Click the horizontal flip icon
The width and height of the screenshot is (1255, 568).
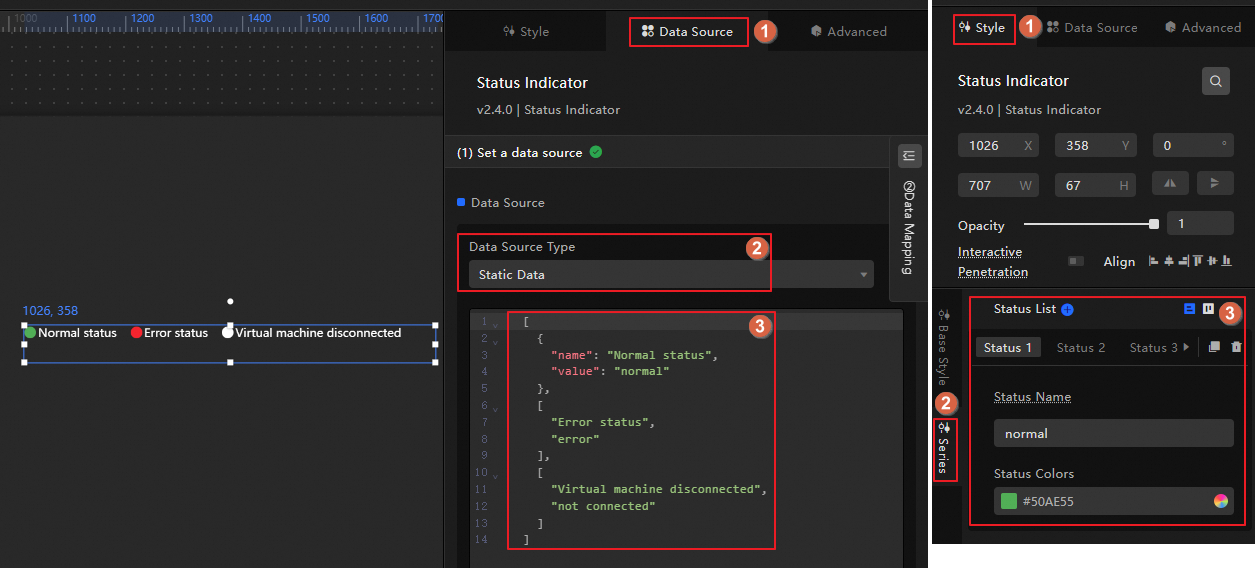tap(1170, 183)
